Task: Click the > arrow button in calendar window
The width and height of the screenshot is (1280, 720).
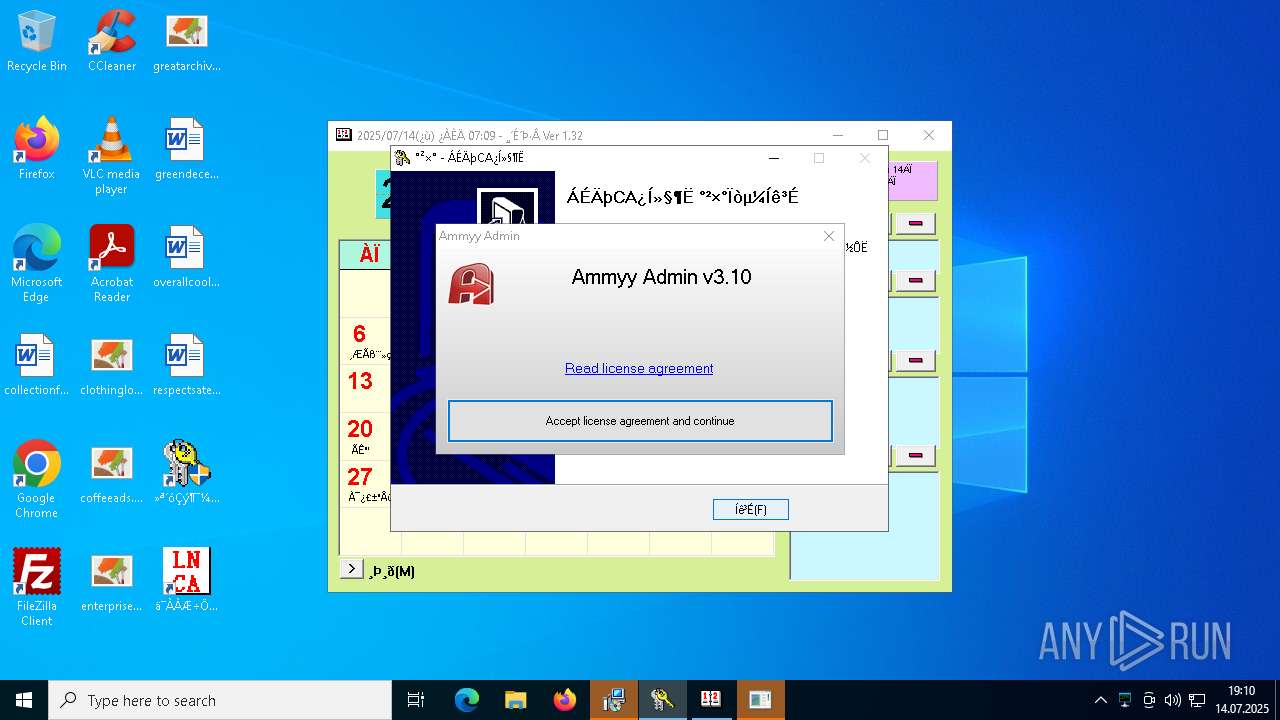Action: [351, 569]
